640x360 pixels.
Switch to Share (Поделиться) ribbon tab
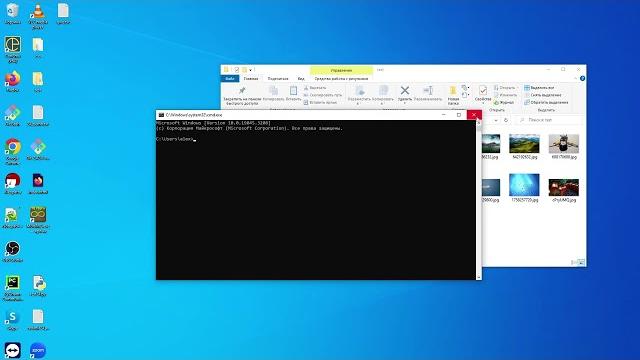click(278, 78)
